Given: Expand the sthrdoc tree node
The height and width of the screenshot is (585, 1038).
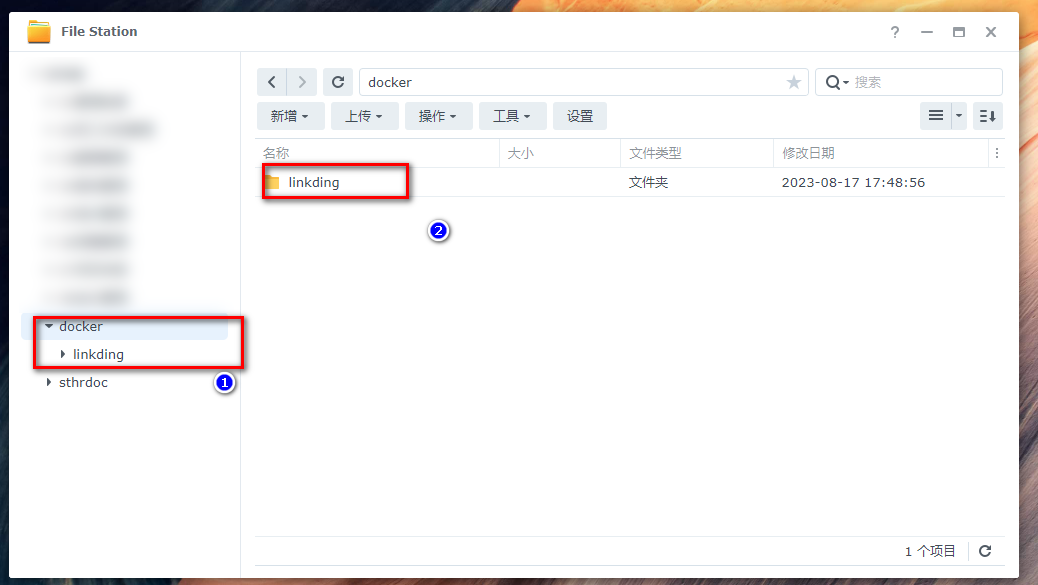Looking at the screenshot, I should pyautogui.click(x=49, y=382).
